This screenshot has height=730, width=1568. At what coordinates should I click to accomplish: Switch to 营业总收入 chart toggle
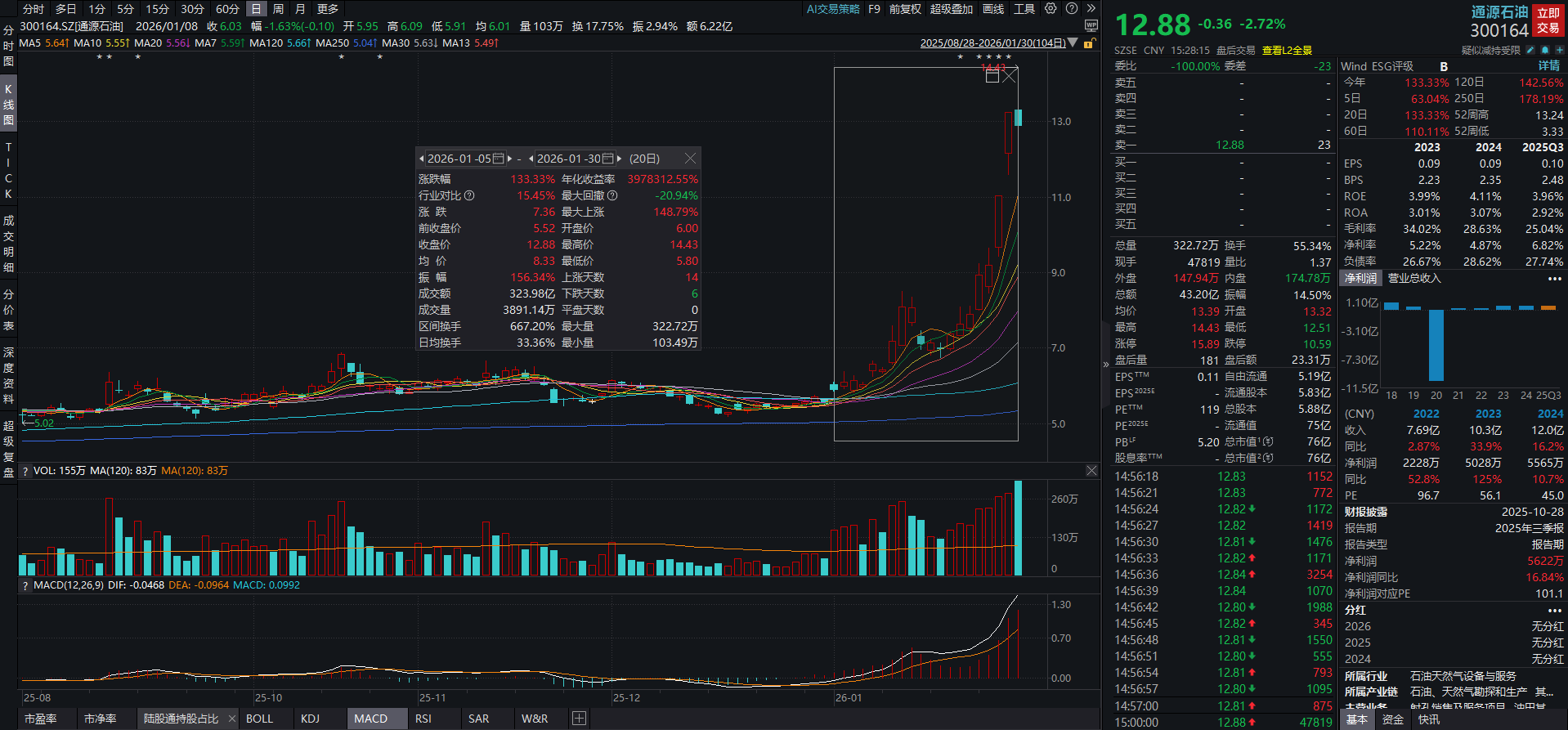coord(1414,279)
